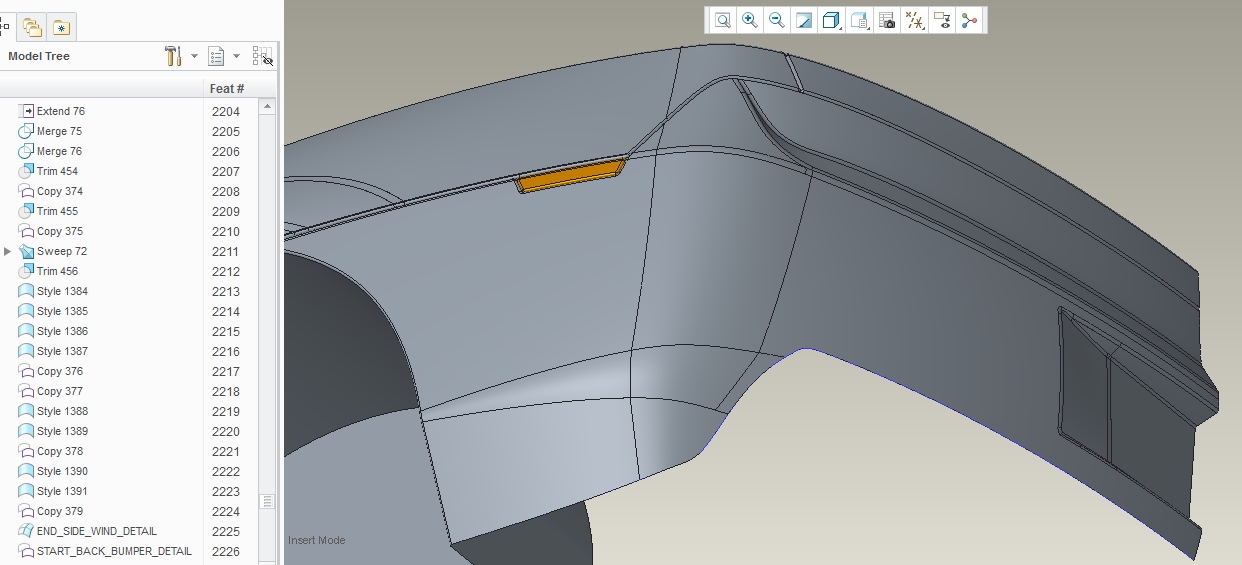1242x565 pixels.
Task: Click feature number 2204 cell
Action: (x=226, y=111)
